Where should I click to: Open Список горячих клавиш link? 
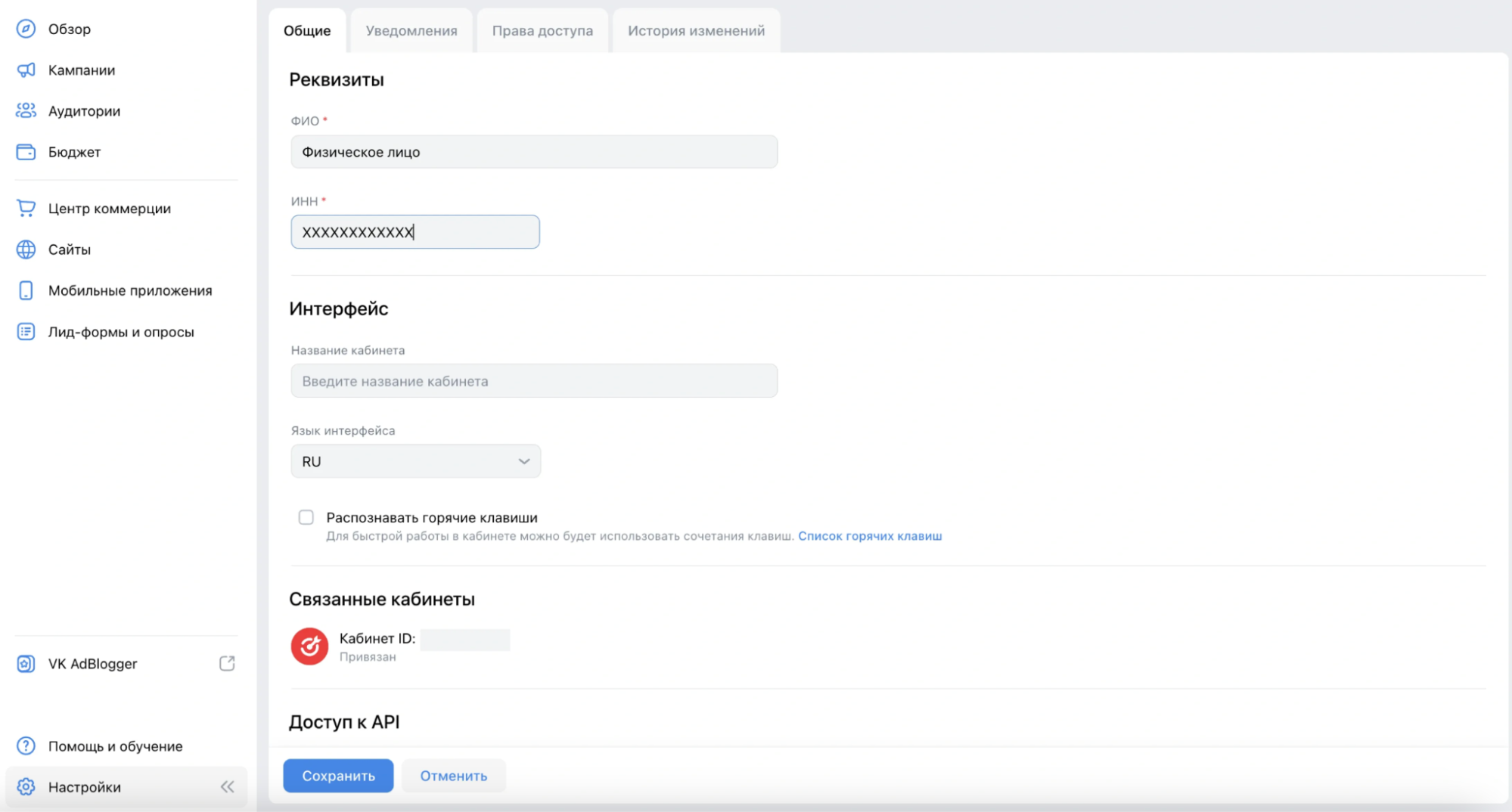870,536
